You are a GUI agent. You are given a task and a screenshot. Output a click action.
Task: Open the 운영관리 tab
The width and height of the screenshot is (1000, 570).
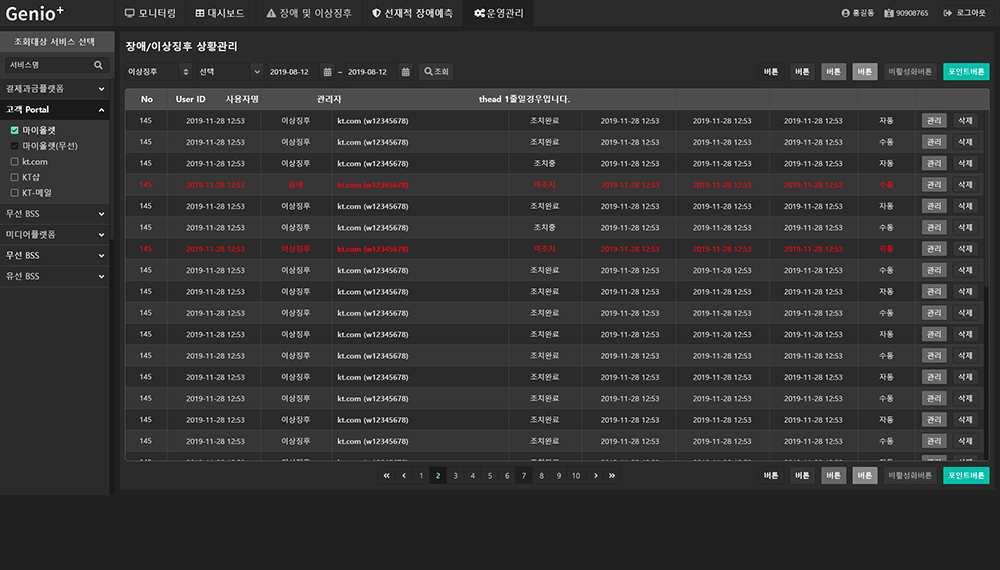[x=499, y=13]
